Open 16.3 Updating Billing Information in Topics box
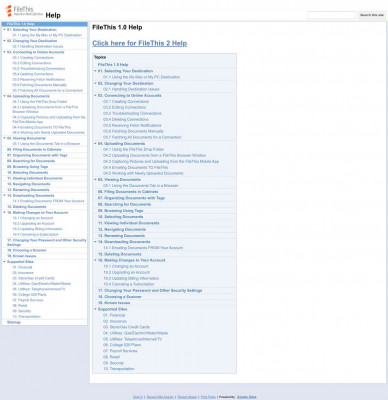The width and height of the screenshot is (388, 400). 131,278
